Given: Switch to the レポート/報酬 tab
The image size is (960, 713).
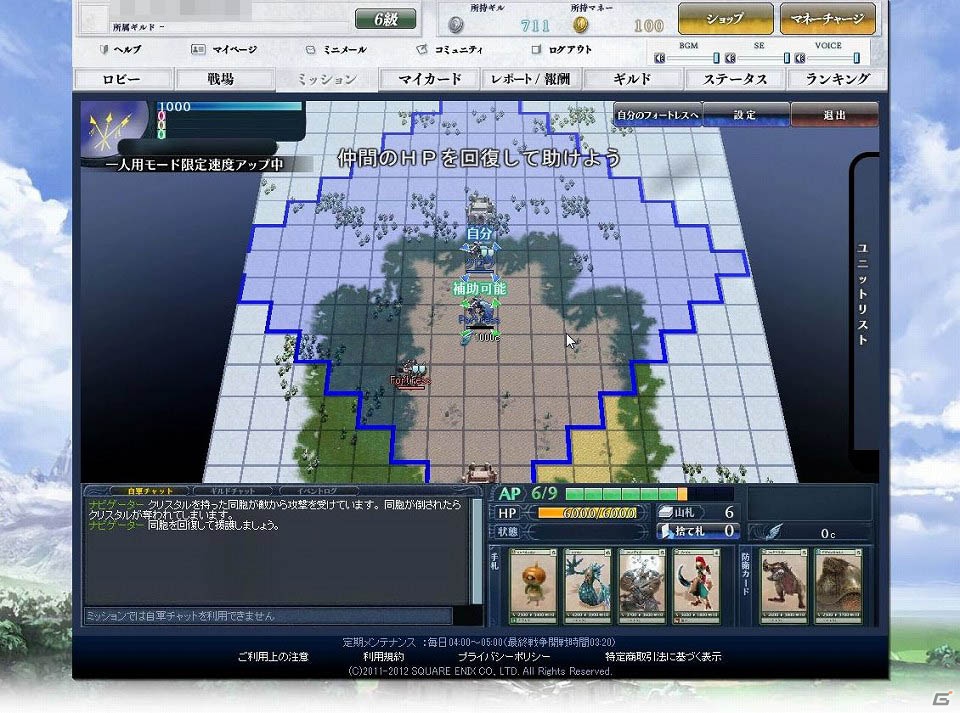Looking at the screenshot, I should (531, 79).
